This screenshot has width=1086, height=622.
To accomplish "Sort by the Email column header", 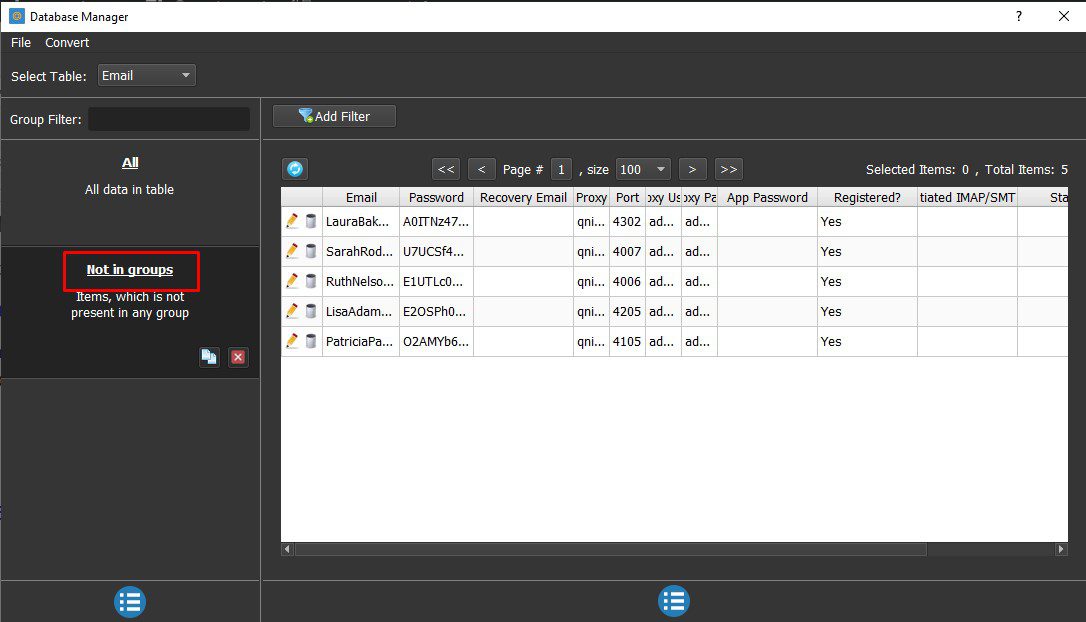I will click(x=361, y=197).
